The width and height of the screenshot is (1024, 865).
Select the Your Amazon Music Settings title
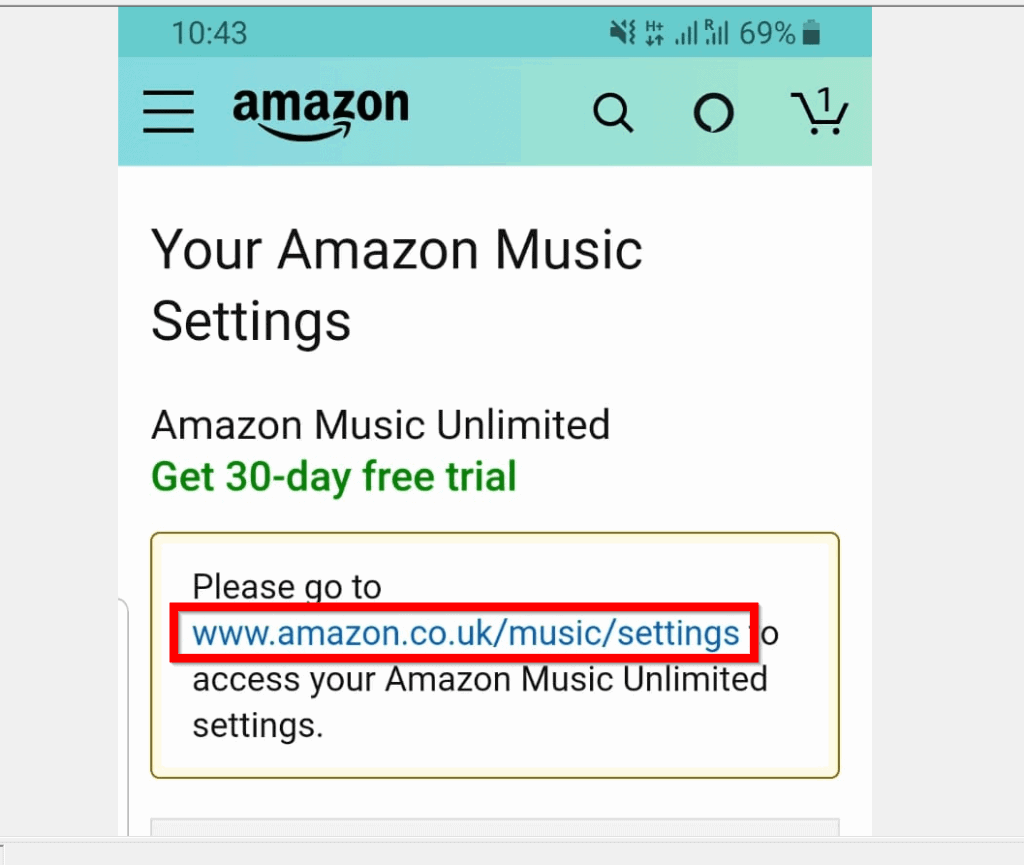[396, 285]
